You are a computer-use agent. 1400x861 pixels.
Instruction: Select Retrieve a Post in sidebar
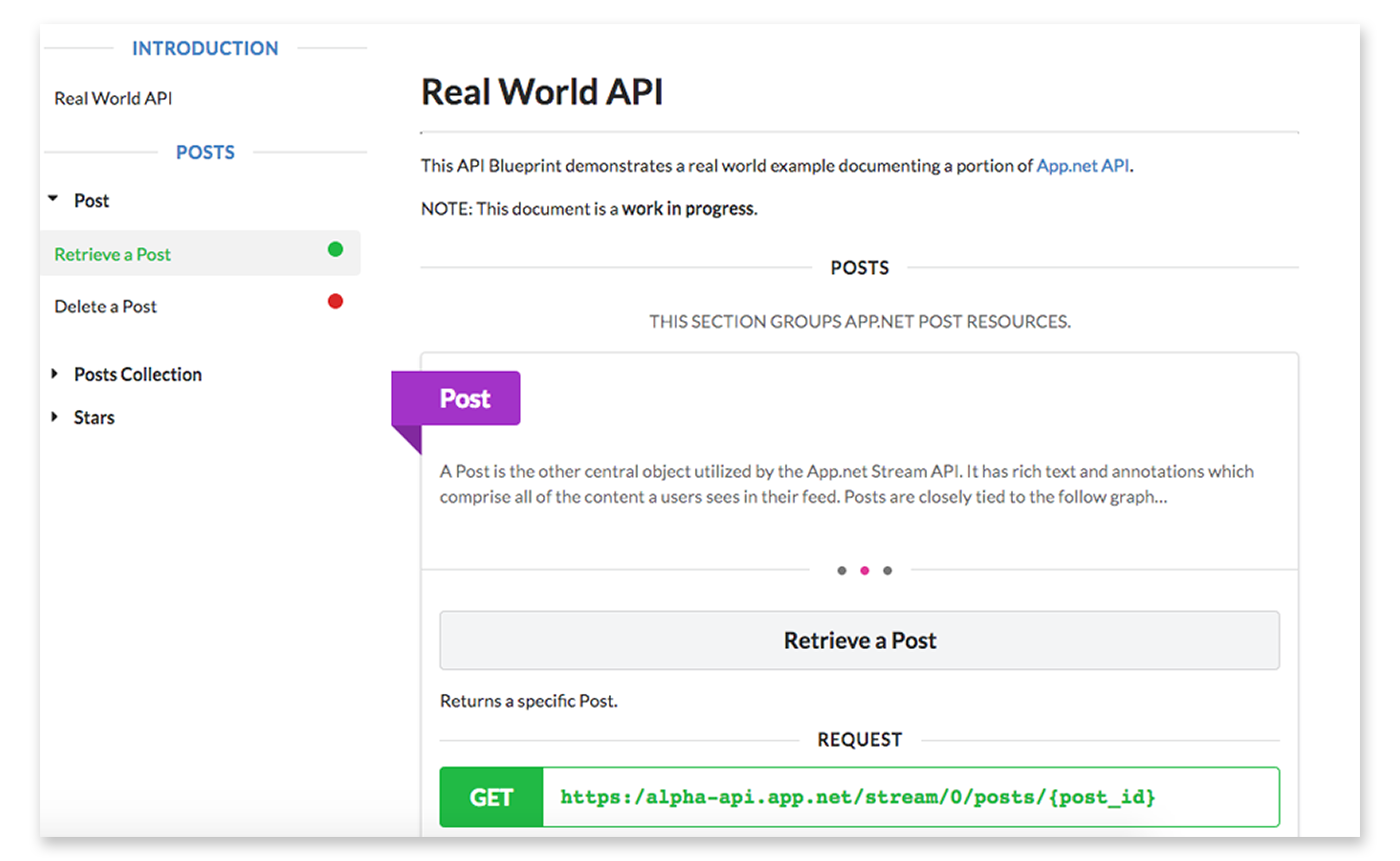[113, 254]
